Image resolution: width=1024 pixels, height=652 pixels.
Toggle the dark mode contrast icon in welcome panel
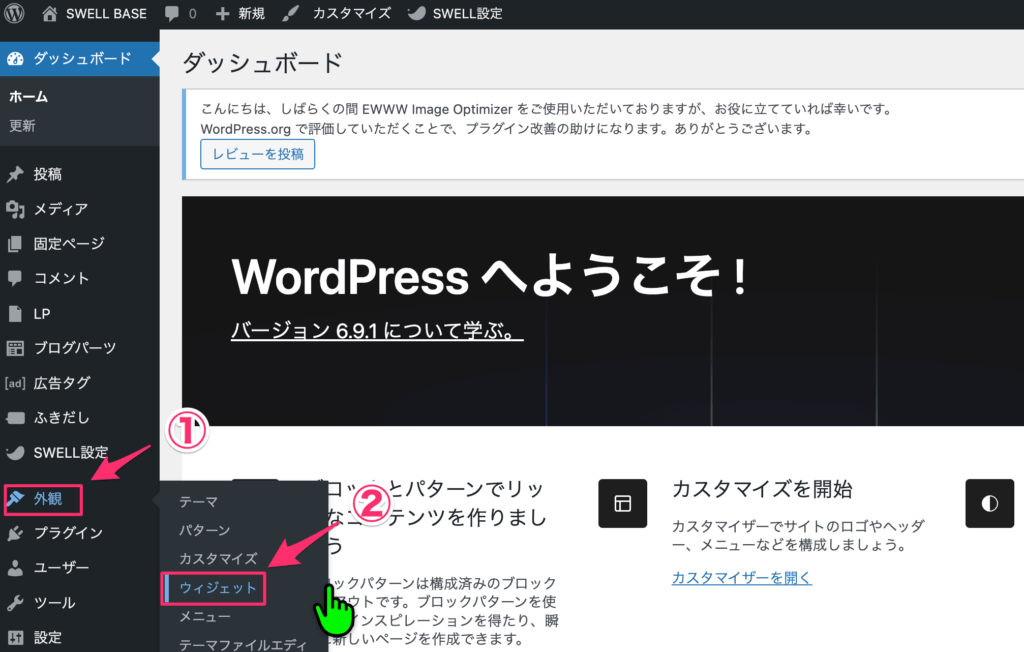[x=989, y=503]
